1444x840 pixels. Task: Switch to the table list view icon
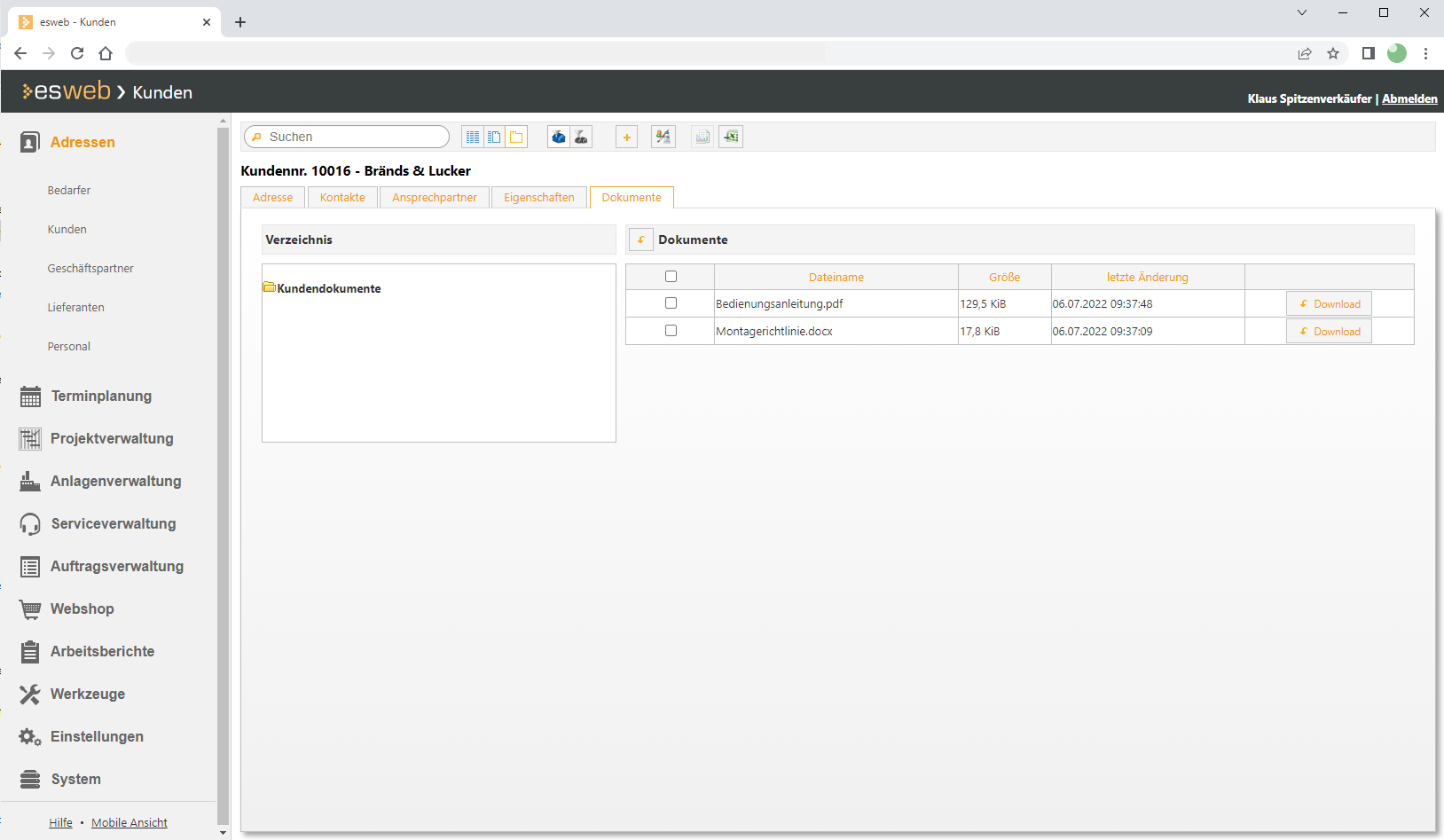(x=473, y=137)
